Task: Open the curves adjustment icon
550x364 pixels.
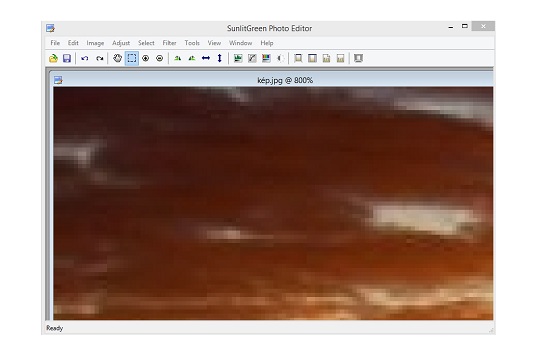Action: pos(252,58)
